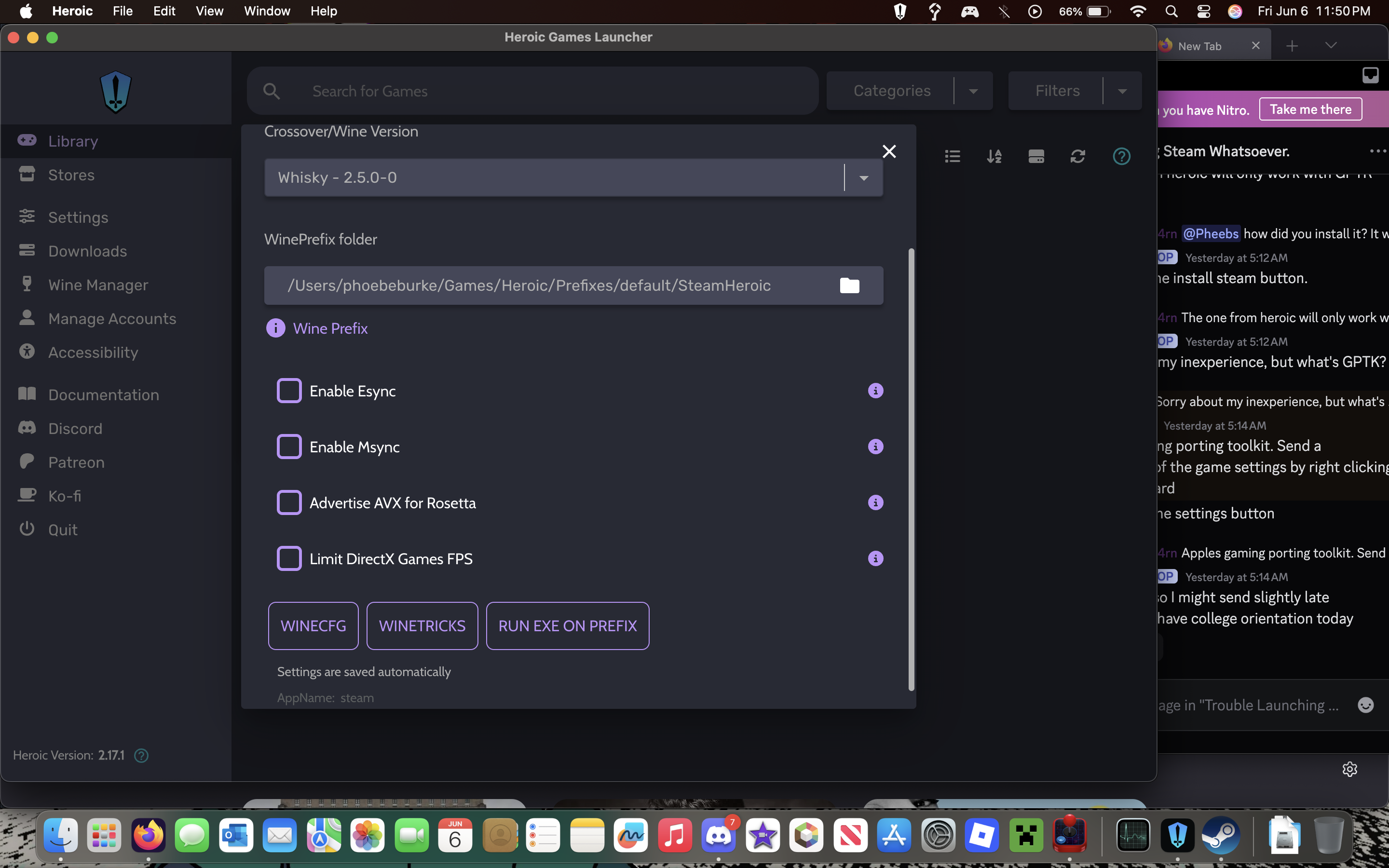Click the refresh library icon
This screenshot has height=868, width=1389.
coord(1077,156)
